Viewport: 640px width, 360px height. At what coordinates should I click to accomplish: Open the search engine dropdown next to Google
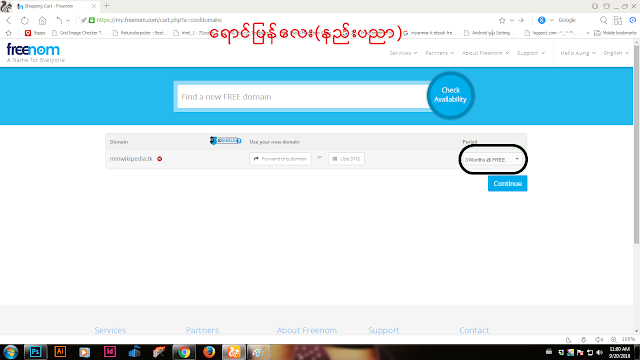point(551,20)
